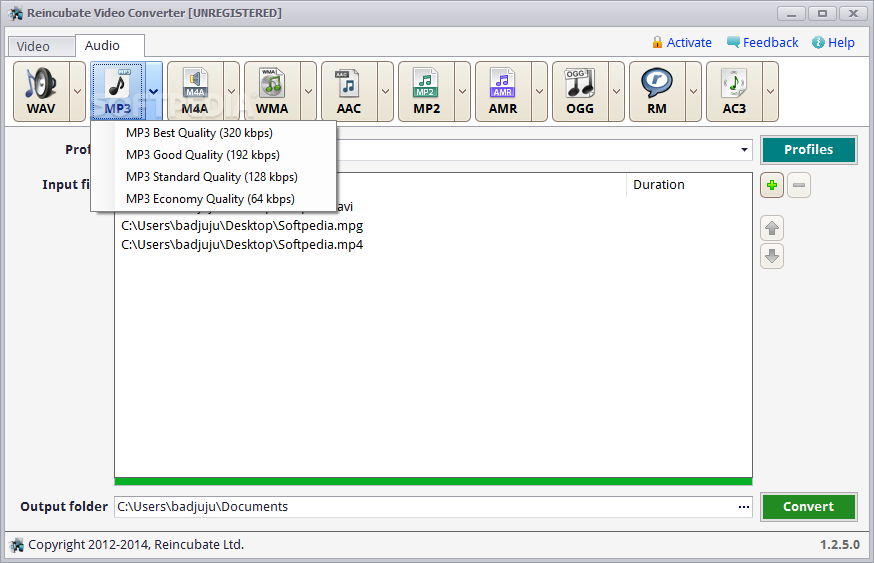Collapse the MP3 presets dropdown arrow
874x563 pixels.
[154, 91]
